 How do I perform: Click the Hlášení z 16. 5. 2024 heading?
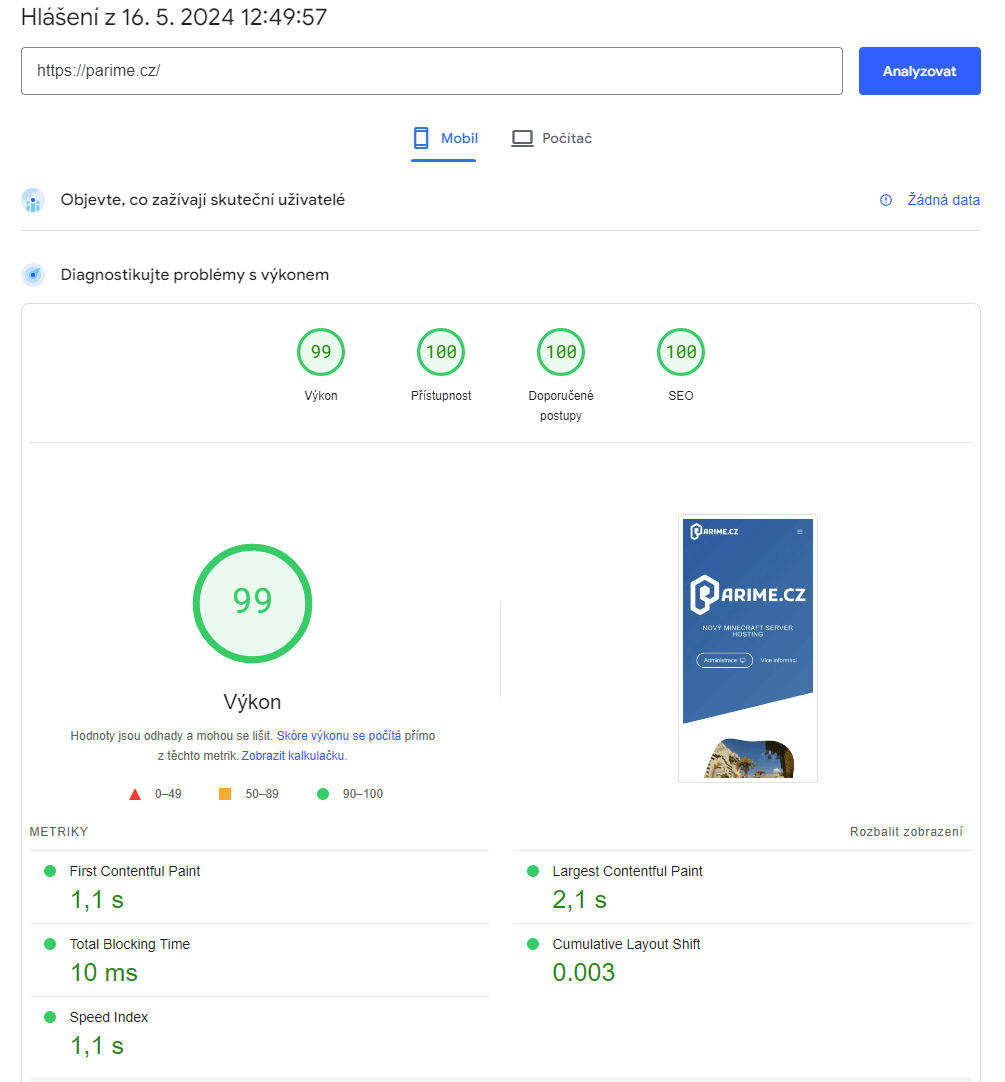pyautogui.click(x=174, y=17)
